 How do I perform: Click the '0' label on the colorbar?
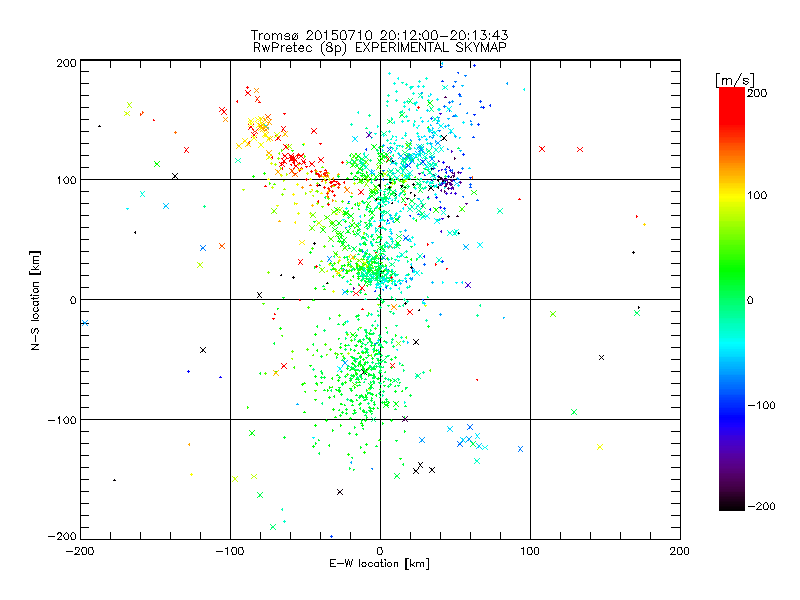click(x=750, y=300)
